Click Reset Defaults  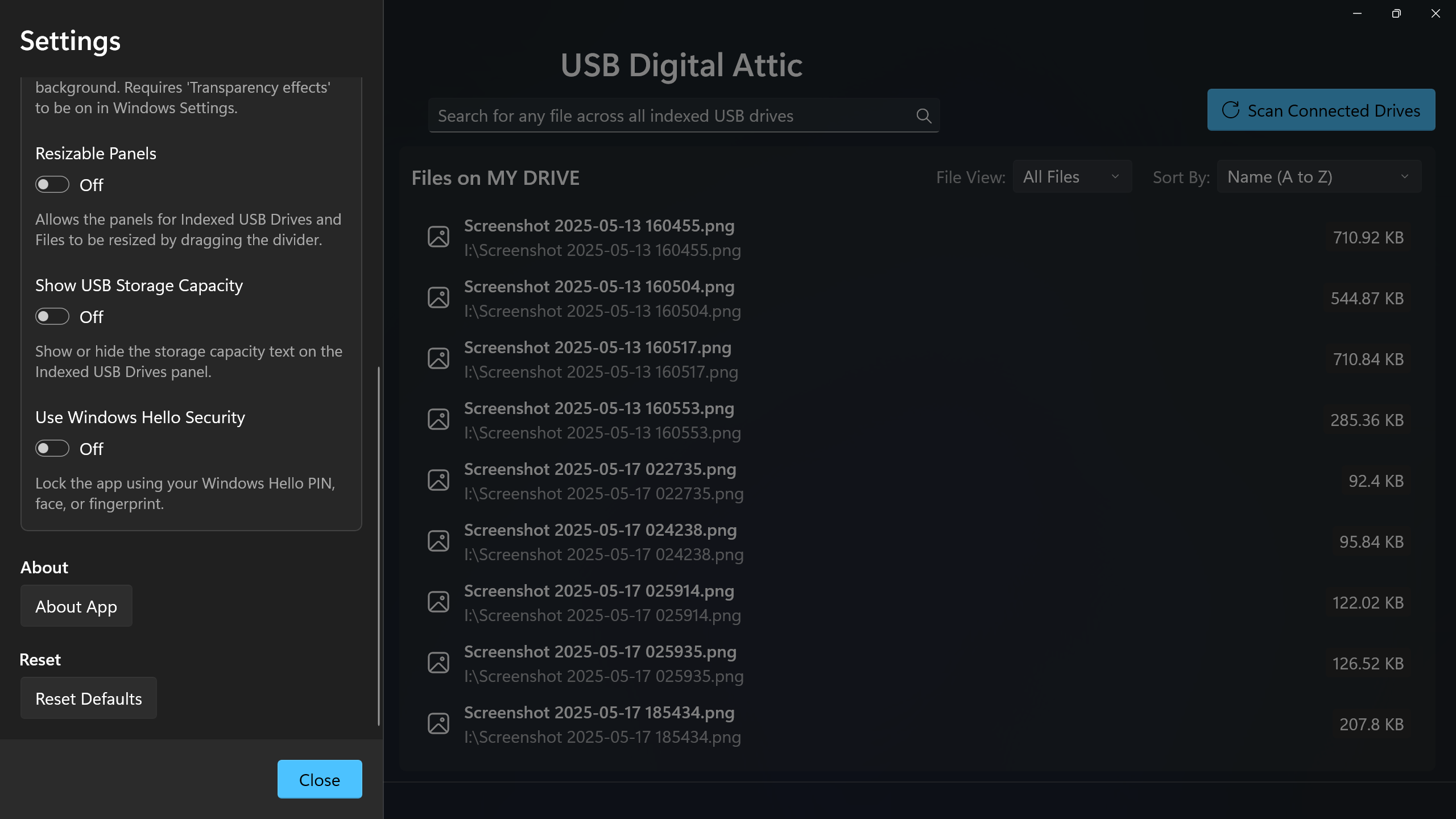[x=88, y=698]
